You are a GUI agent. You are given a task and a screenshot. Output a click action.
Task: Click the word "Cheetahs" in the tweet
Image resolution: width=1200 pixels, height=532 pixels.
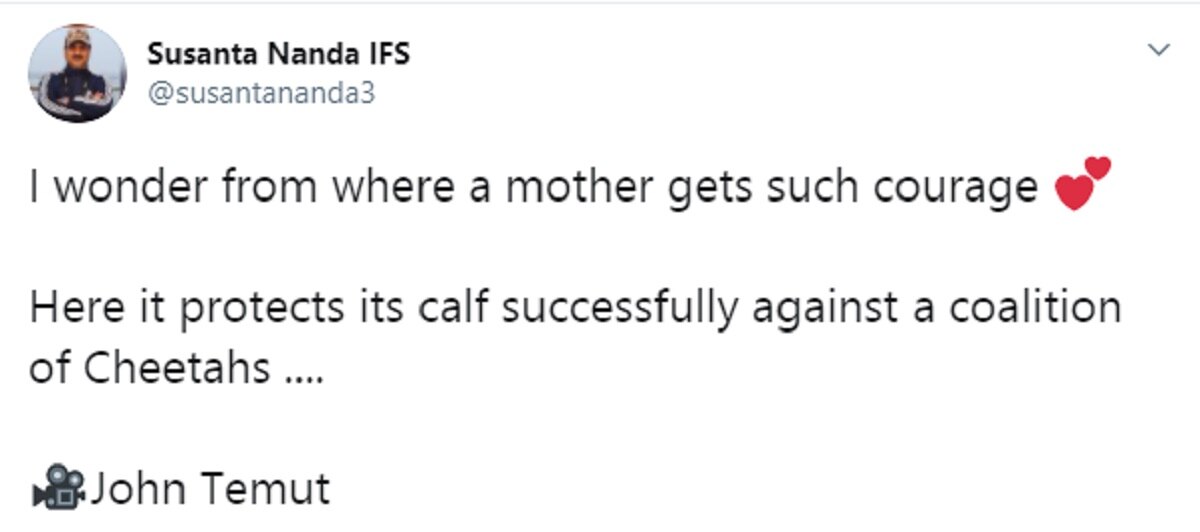click(x=177, y=369)
